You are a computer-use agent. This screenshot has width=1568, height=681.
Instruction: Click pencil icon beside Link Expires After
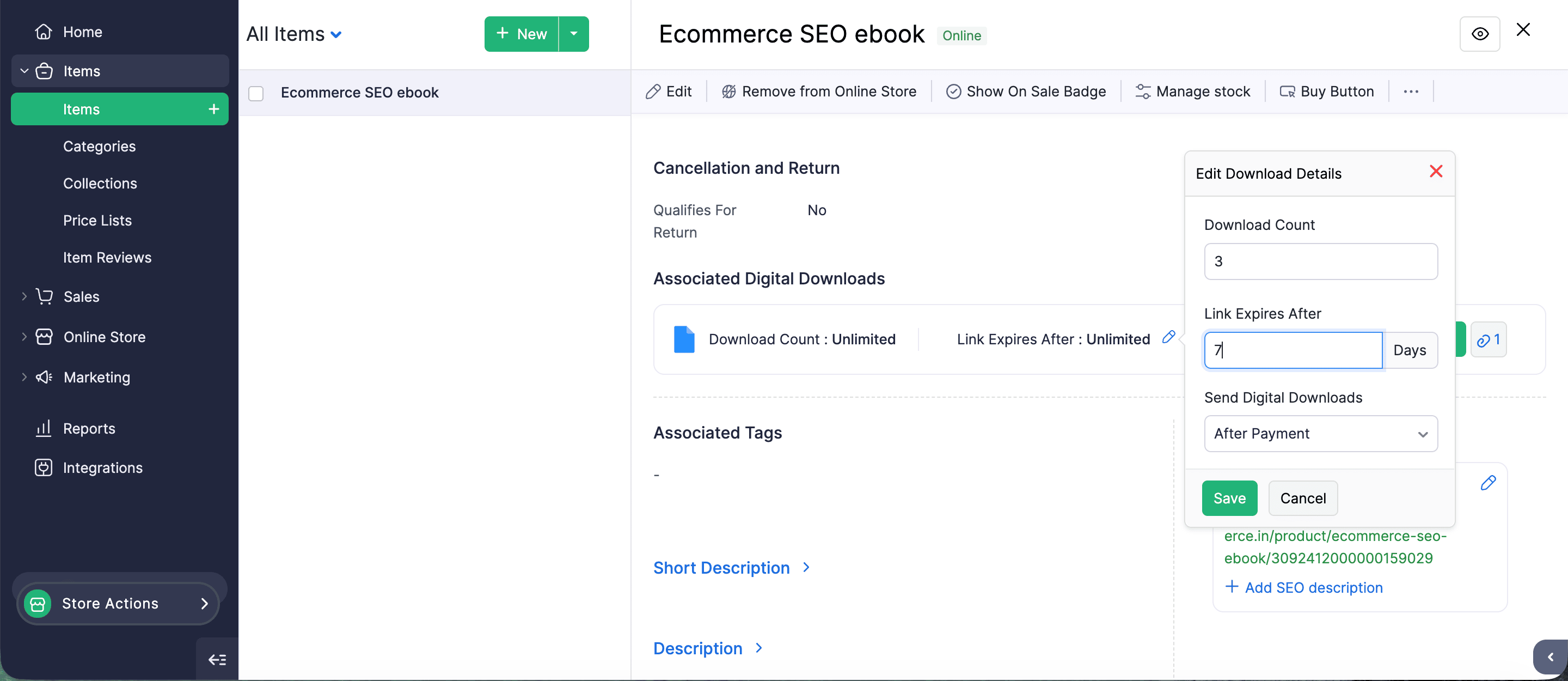[x=1168, y=337]
